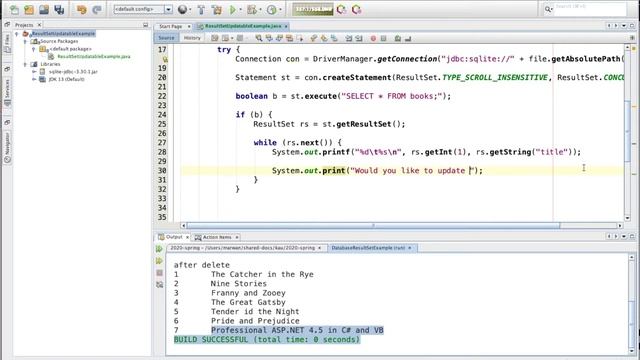
Task: Switch to the Action Items tab
Action: (217, 237)
